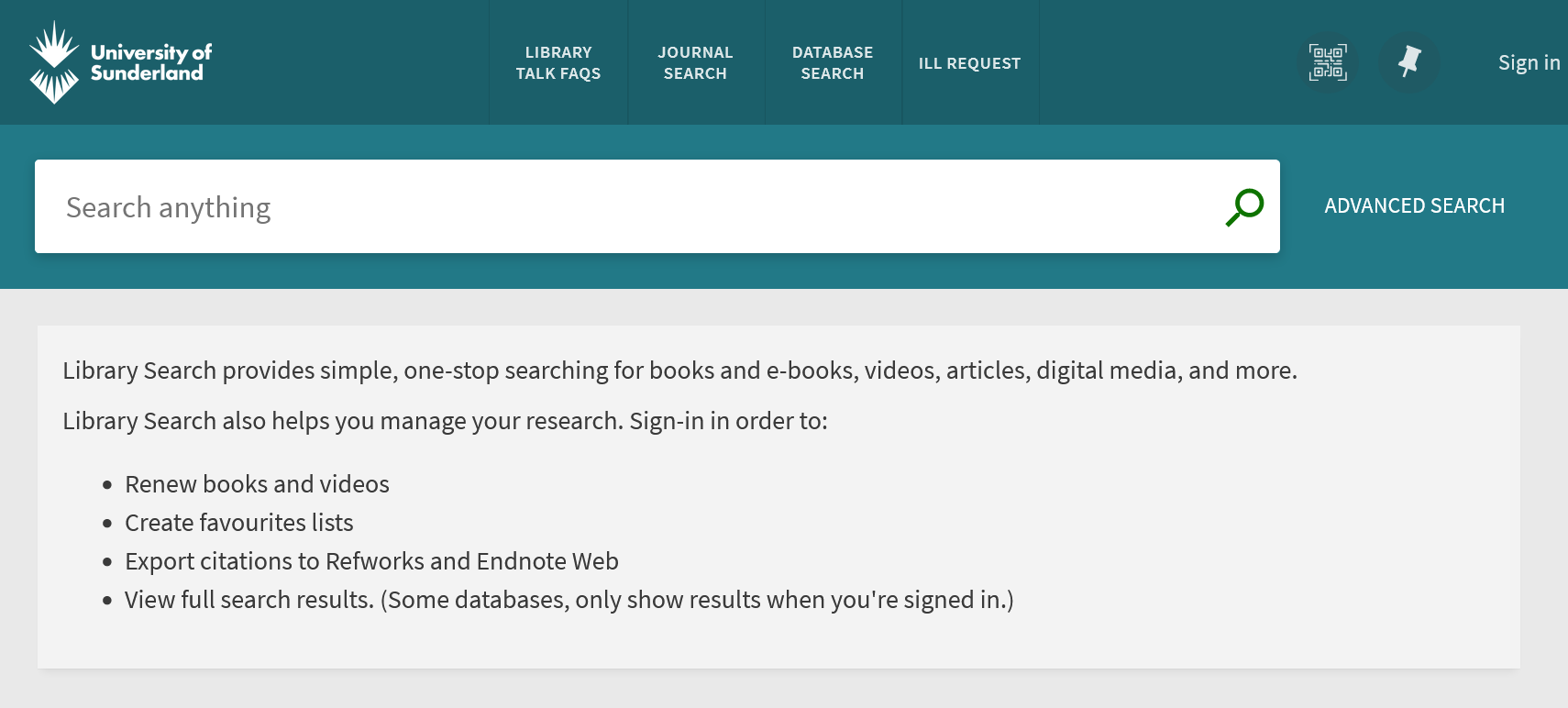Open Advanced Search

[x=1414, y=205]
